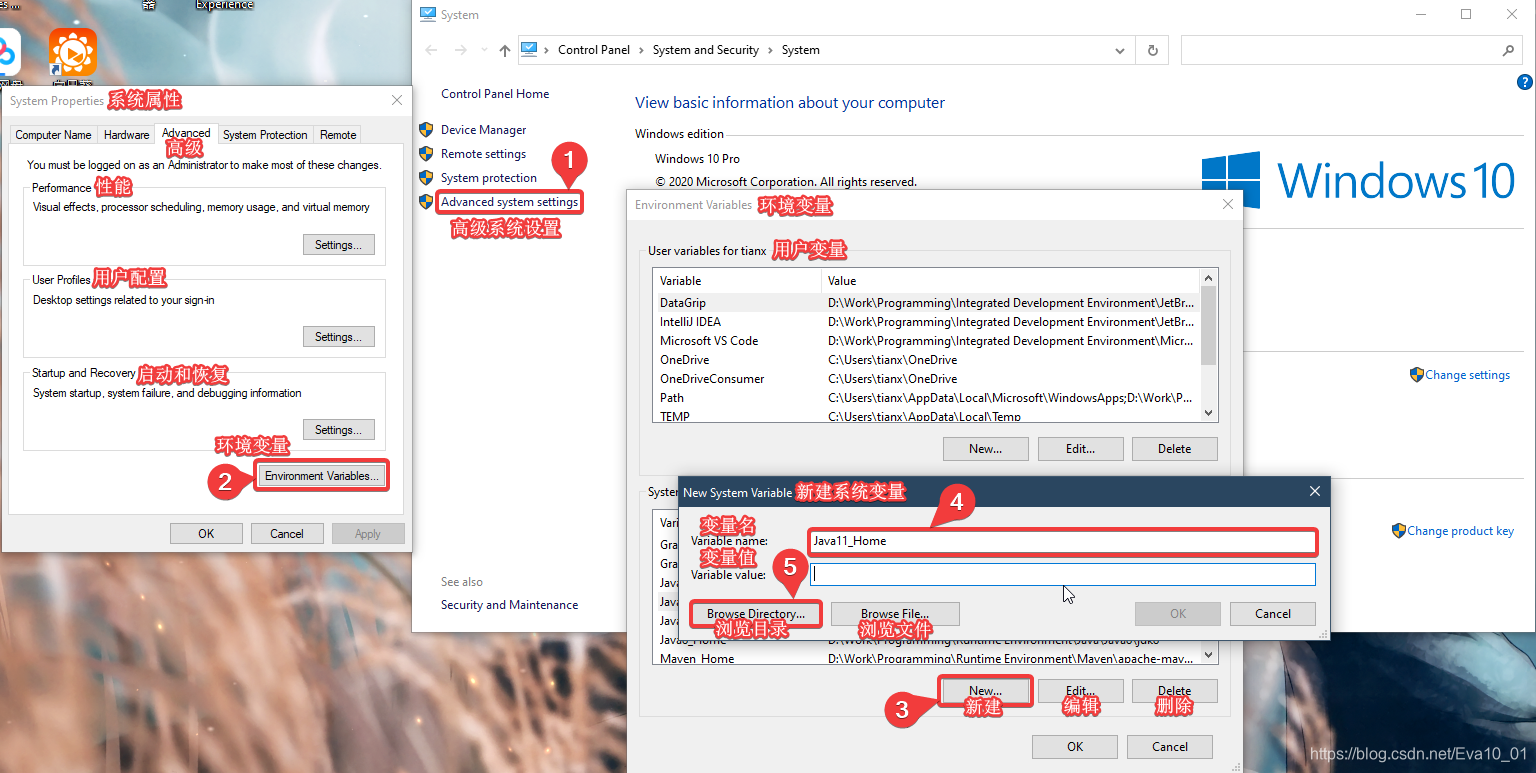Click OK in Environment Variables dialog
Viewport: 1536px width, 773px height.
click(x=1075, y=747)
